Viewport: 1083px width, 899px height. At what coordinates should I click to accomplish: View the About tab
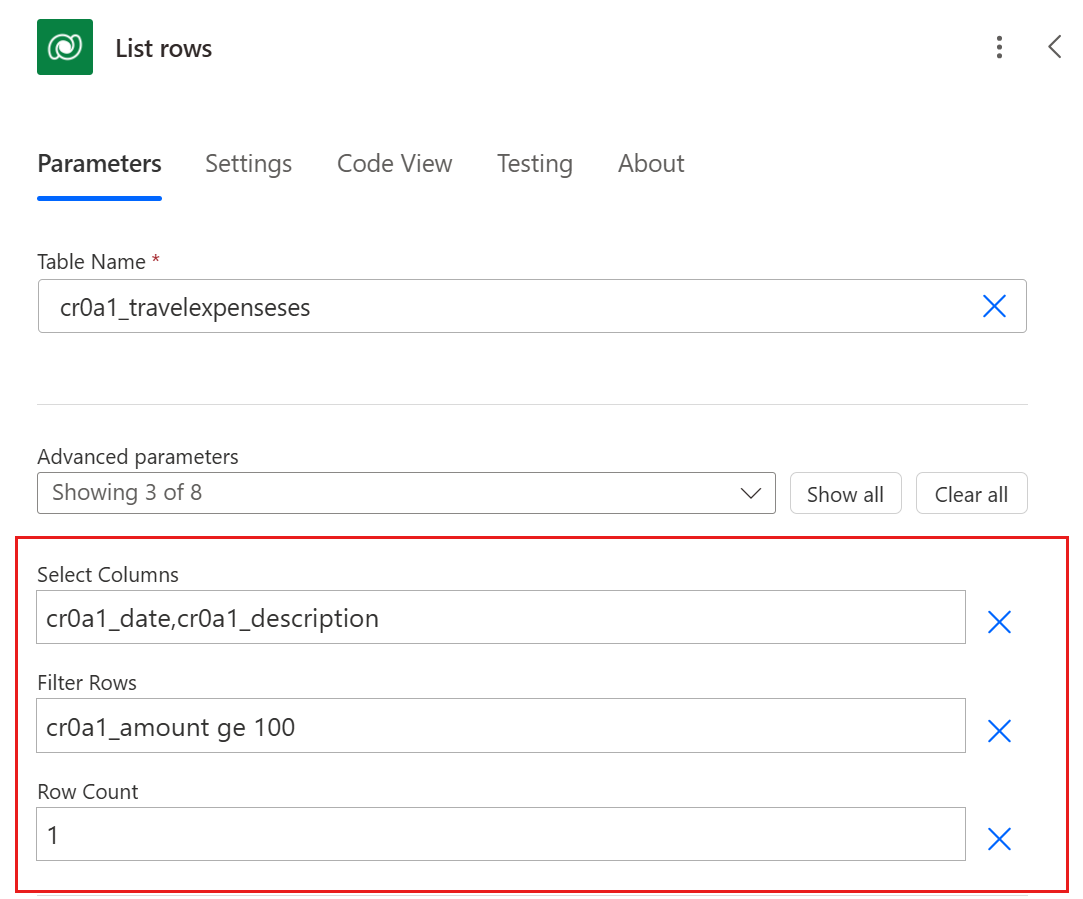pos(650,163)
